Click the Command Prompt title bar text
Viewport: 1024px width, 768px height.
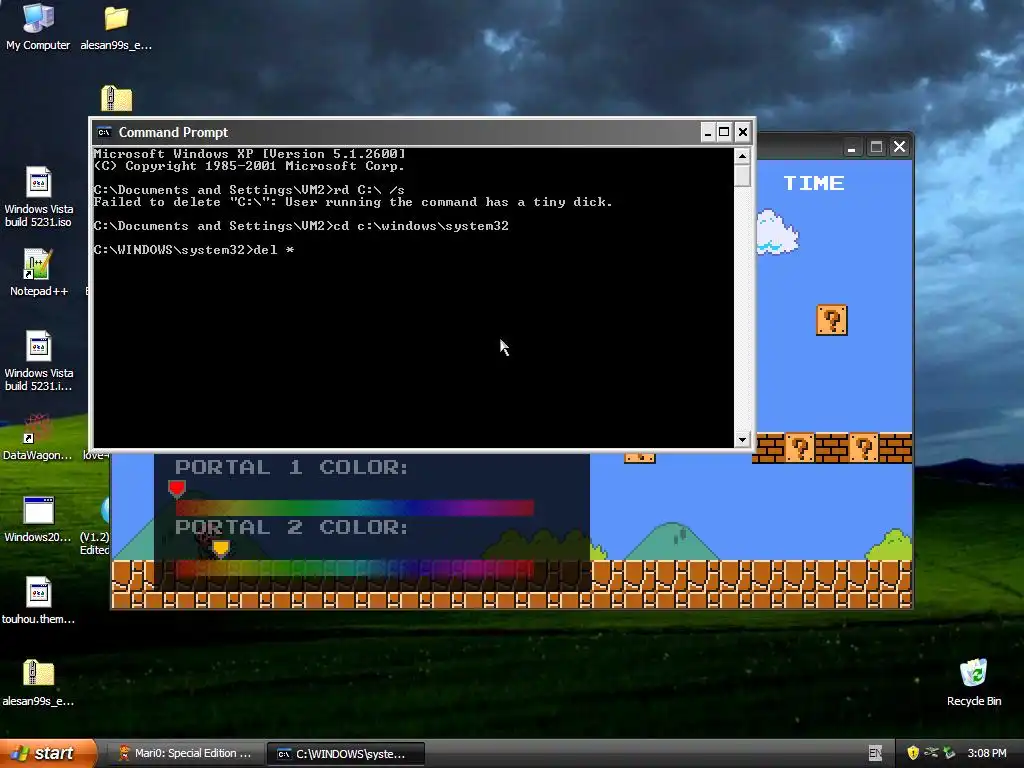(173, 133)
